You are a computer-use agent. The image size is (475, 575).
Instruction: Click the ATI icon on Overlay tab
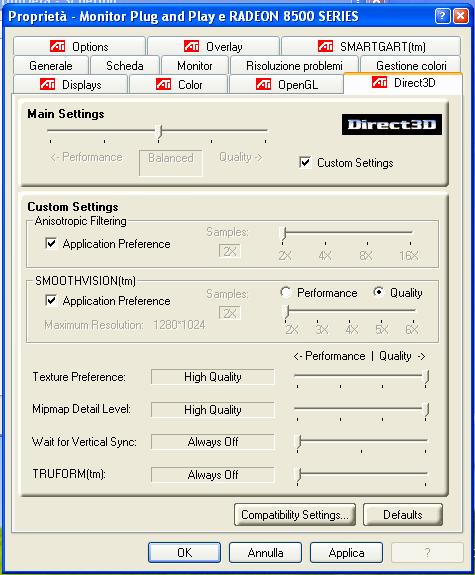point(191,46)
